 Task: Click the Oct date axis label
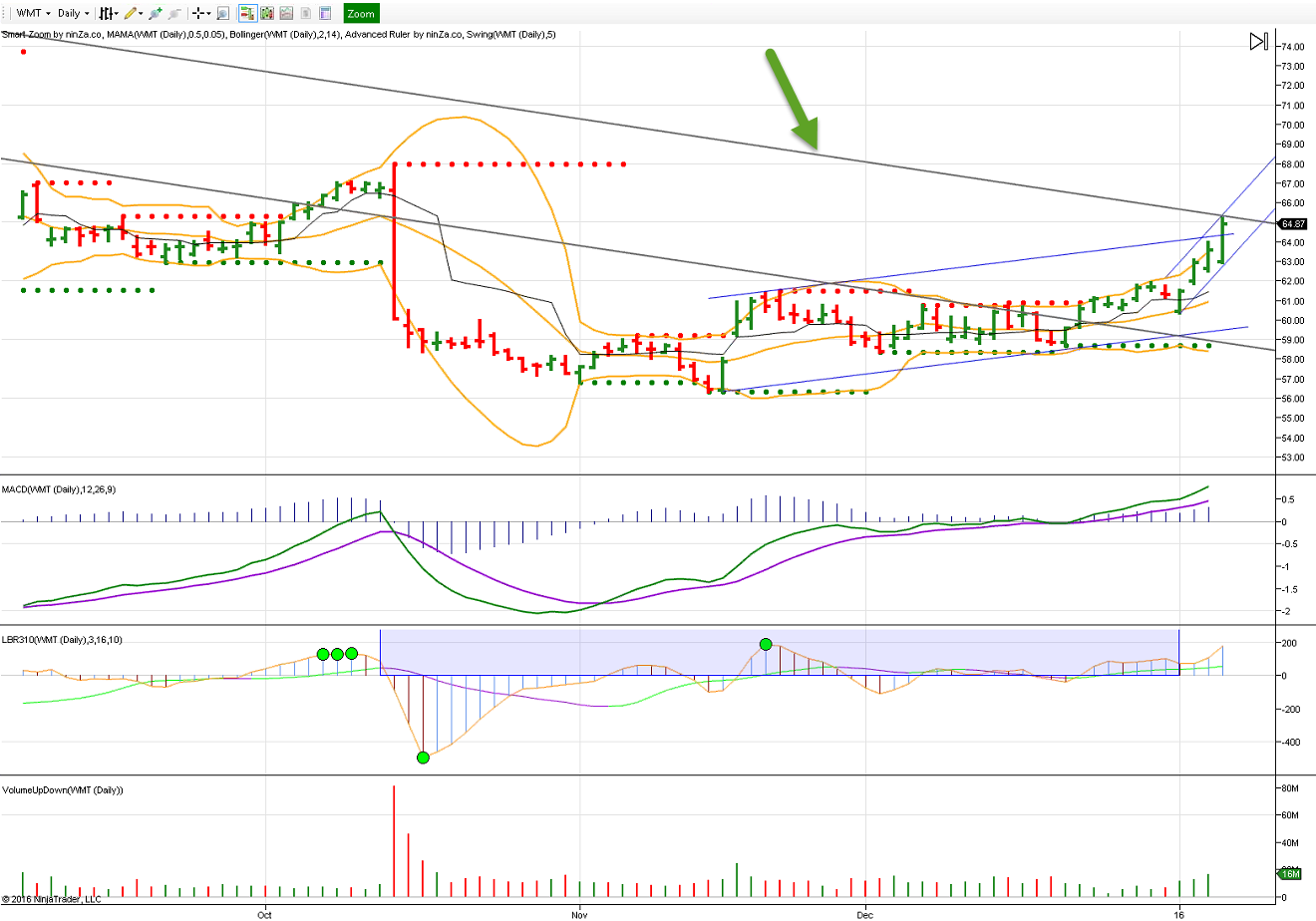[264, 913]
